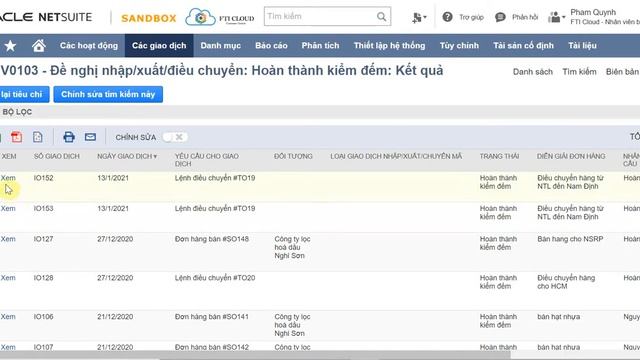Click the Pham Quynh user name
Image resolution: width=640 pixels, height=360 pixels.
[593, 12]
